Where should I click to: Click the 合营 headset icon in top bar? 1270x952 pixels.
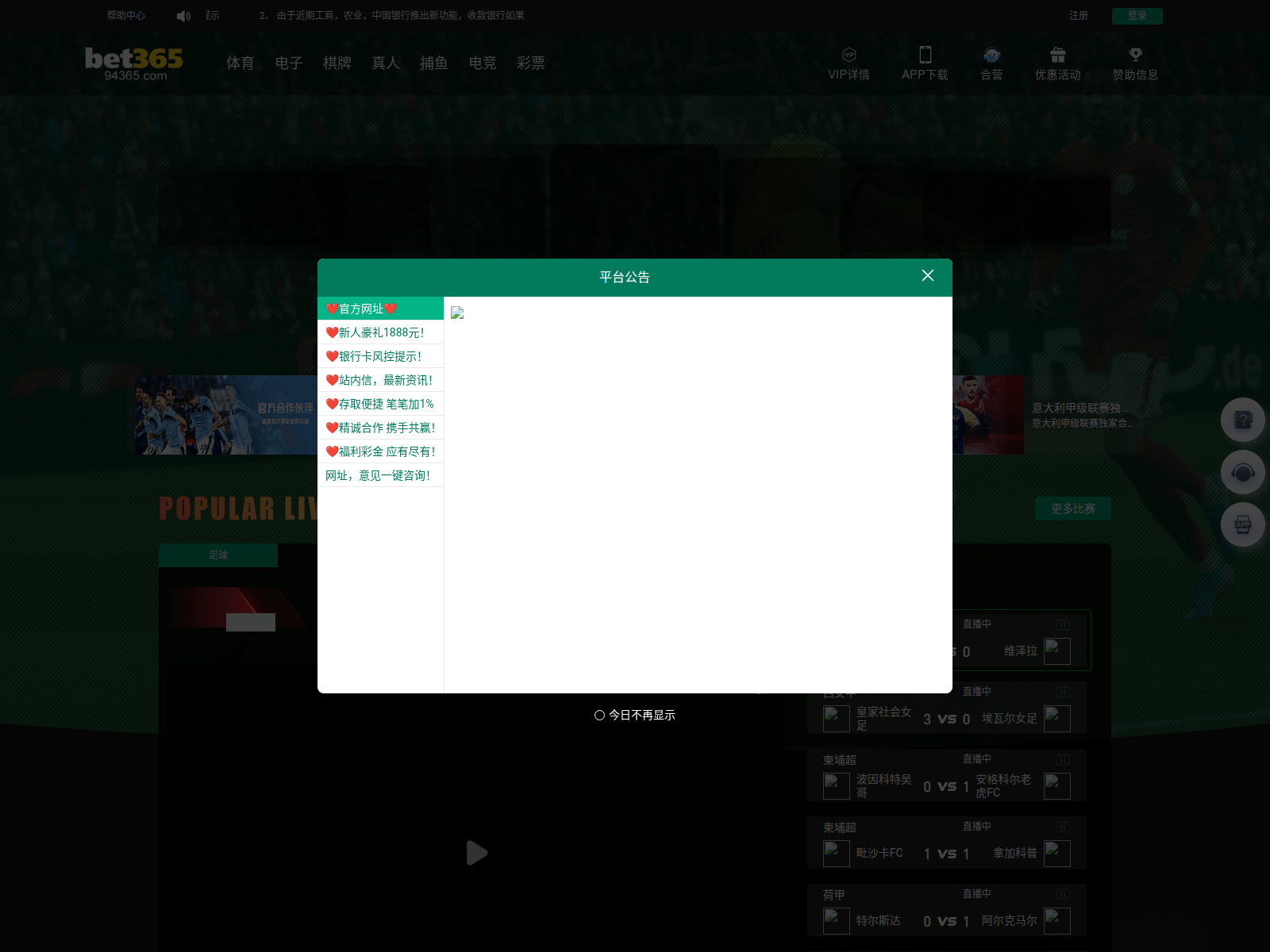[x=992, y=55]
